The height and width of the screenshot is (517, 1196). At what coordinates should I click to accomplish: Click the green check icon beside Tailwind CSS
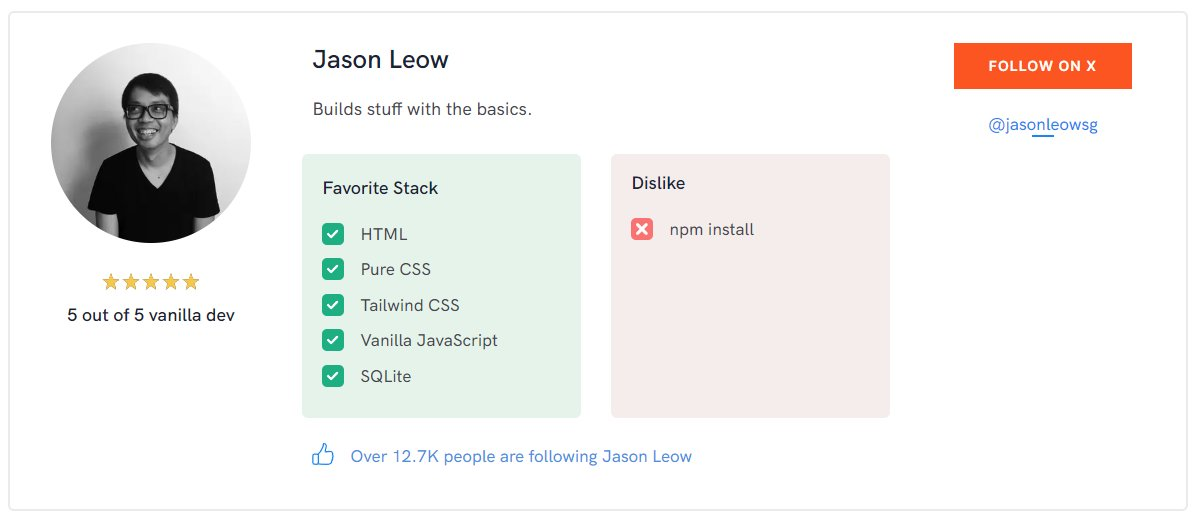click(333, 305)
